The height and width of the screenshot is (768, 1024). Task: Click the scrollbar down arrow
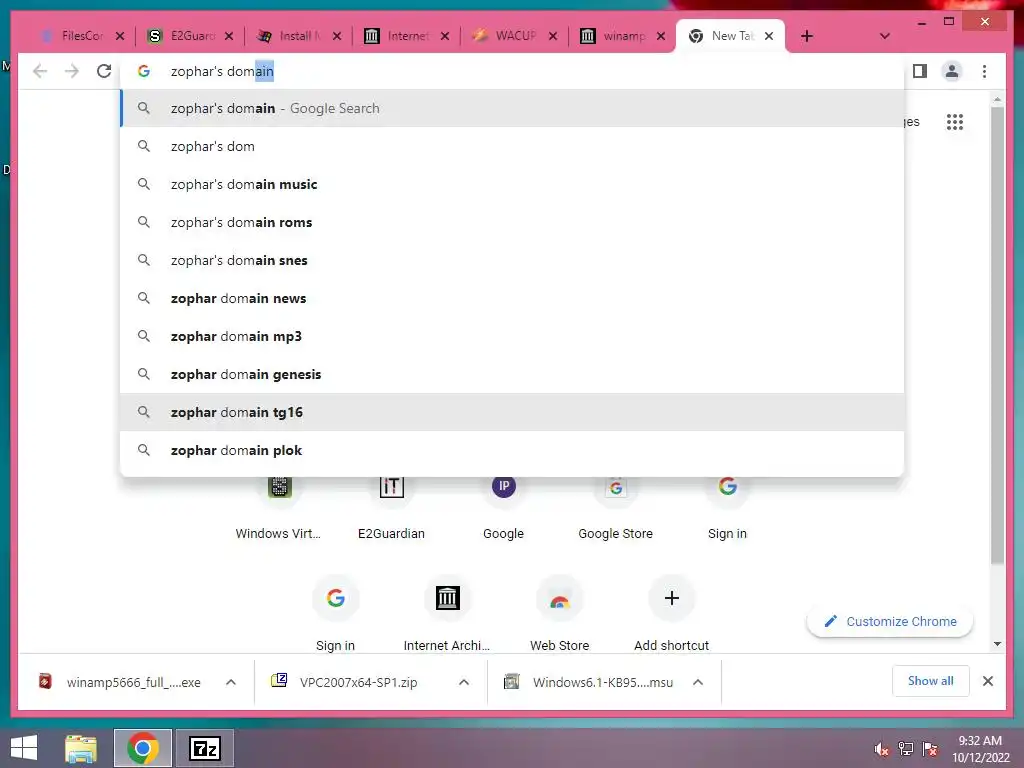997,644
